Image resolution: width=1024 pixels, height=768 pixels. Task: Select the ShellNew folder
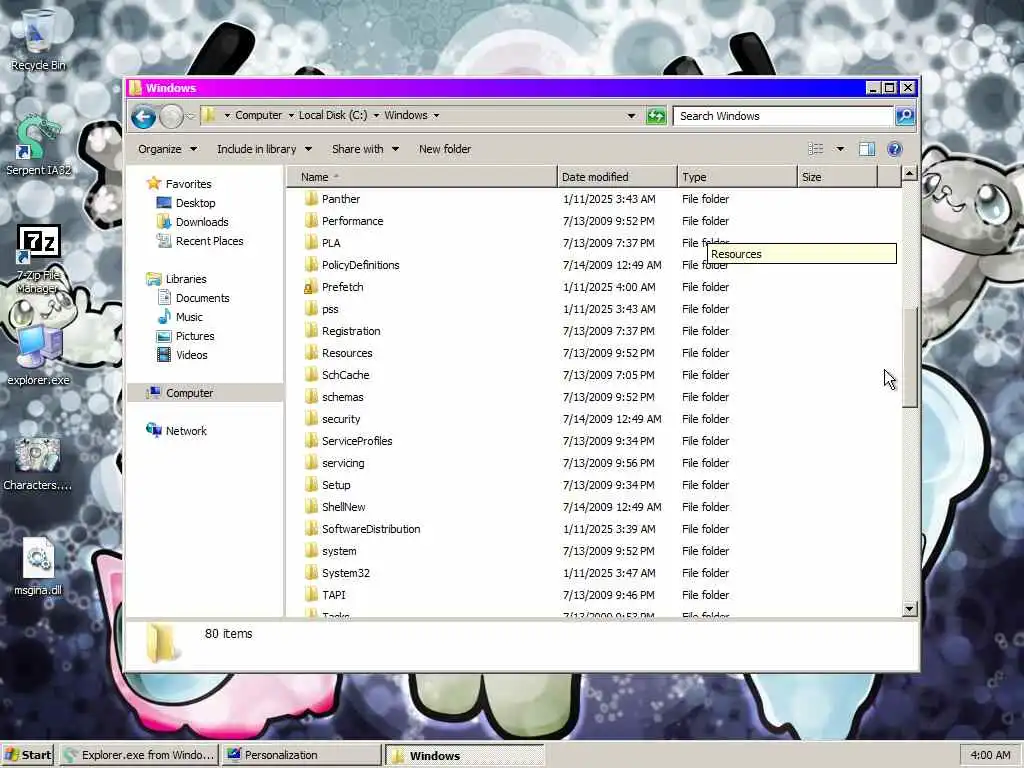(x=344, y=507)
